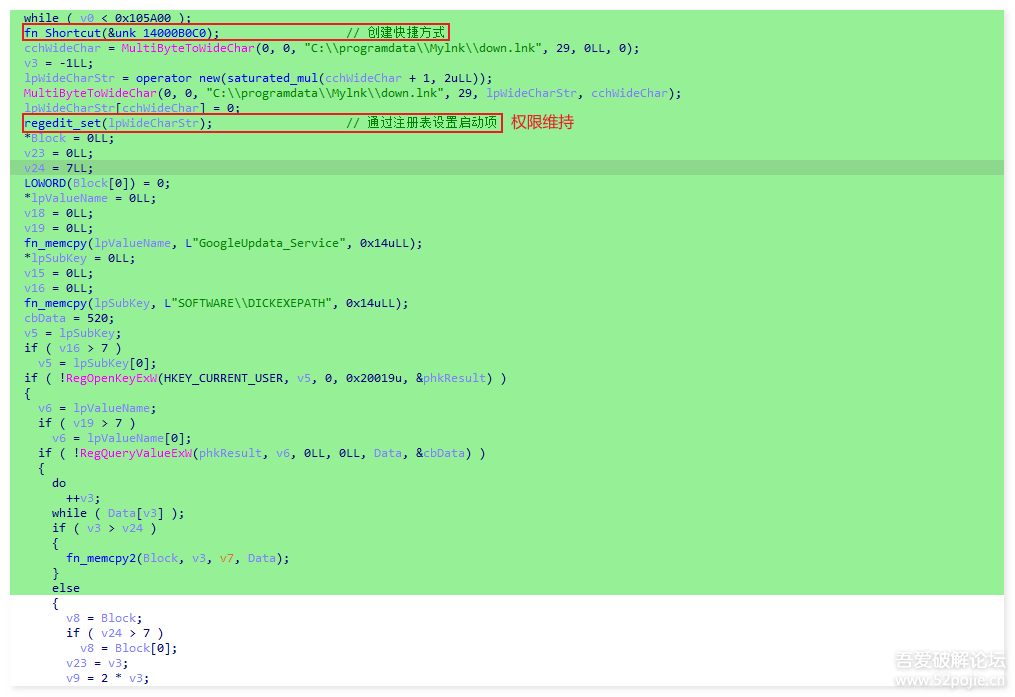This screenshot has height=697, width=1015.
Task: Click the RegOpenKeyExW function reference
Action: pyautogui.click(x=115, y=378)
